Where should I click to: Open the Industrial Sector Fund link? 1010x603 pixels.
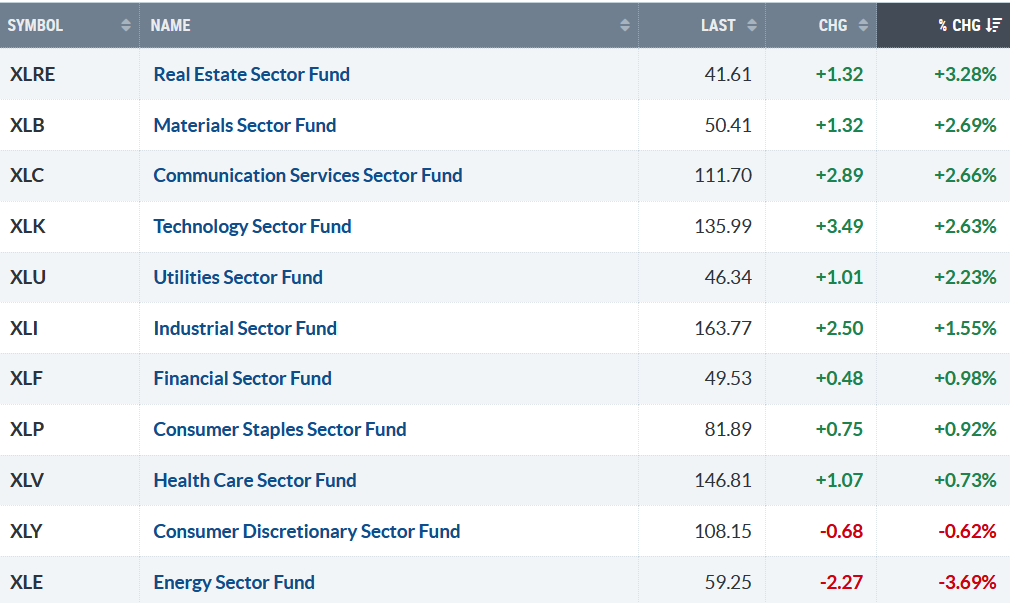(245, 328)
